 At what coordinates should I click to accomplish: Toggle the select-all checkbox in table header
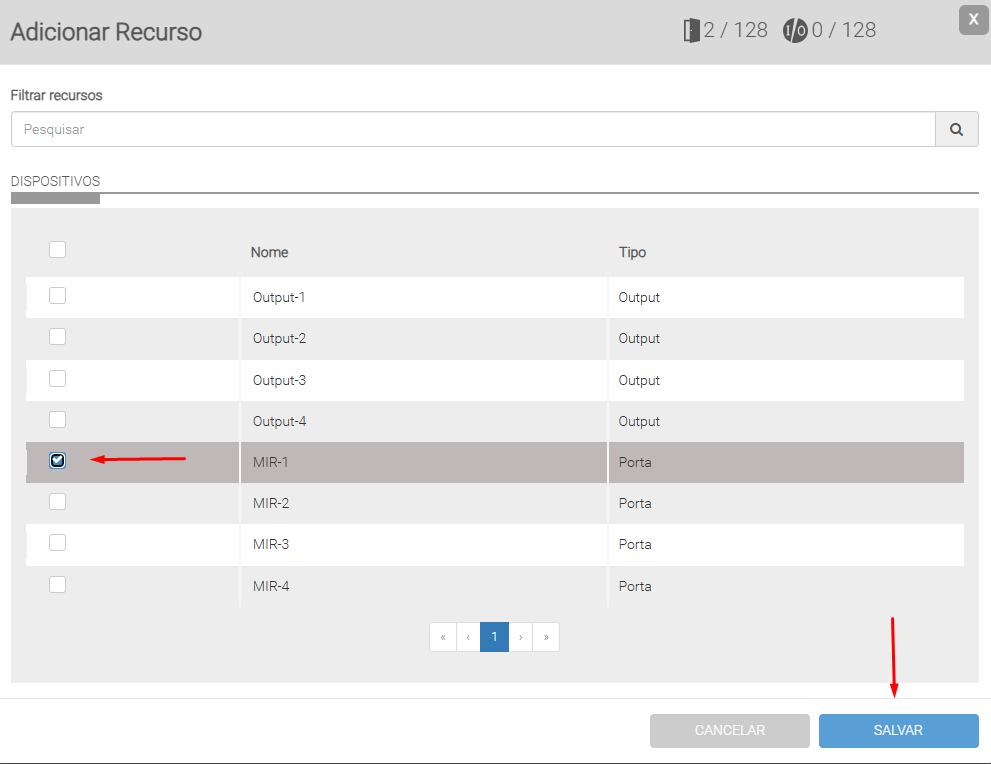(x=58, y=250)
